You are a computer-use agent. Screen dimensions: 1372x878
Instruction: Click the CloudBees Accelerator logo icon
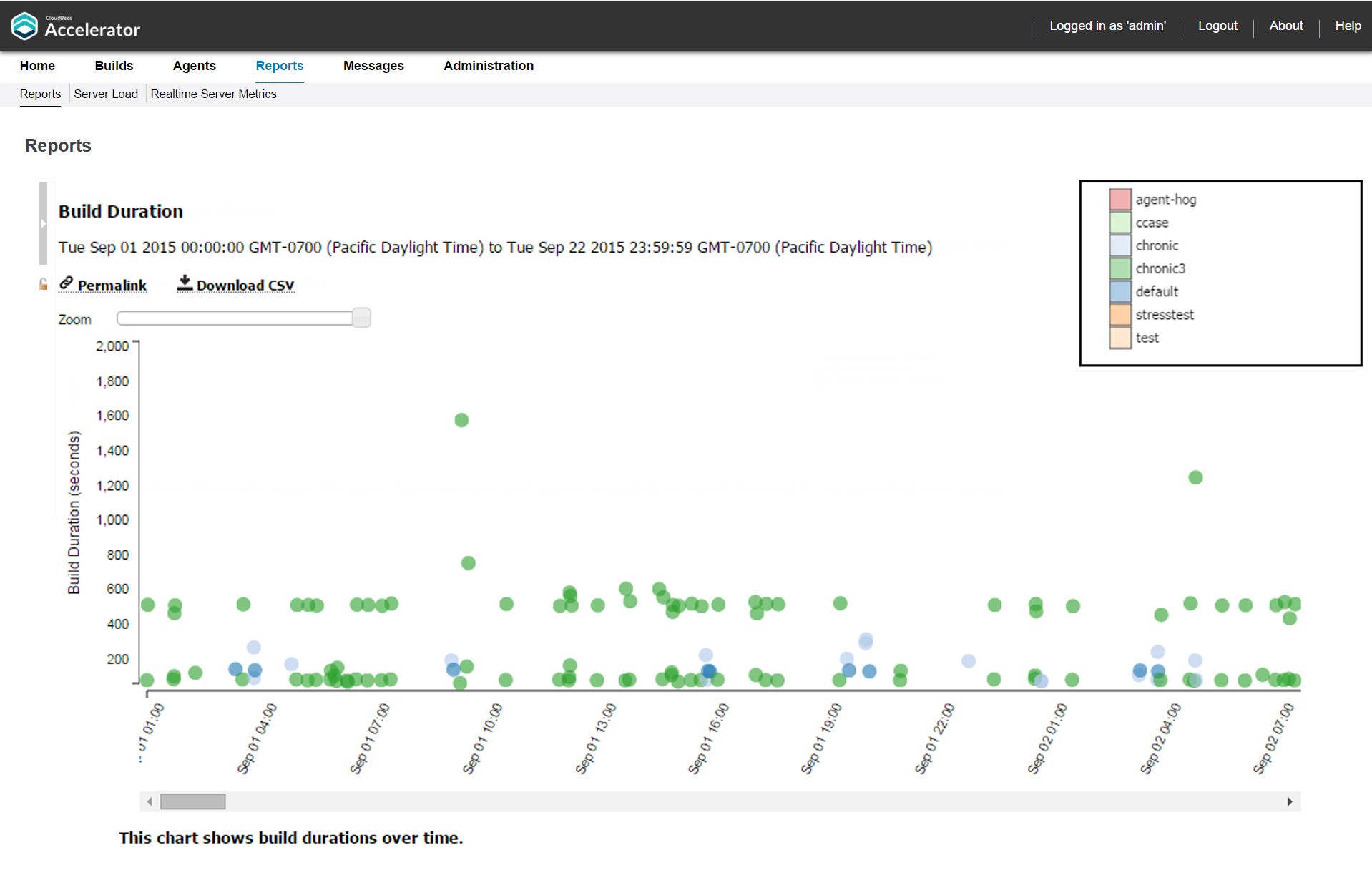24,26
